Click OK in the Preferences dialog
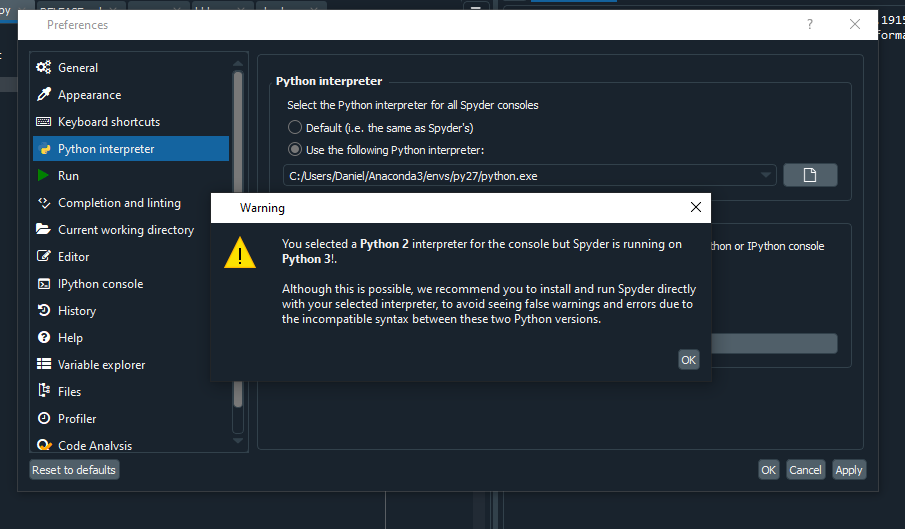Viewport: 905px width, 529px height. (x=768, y=470)
